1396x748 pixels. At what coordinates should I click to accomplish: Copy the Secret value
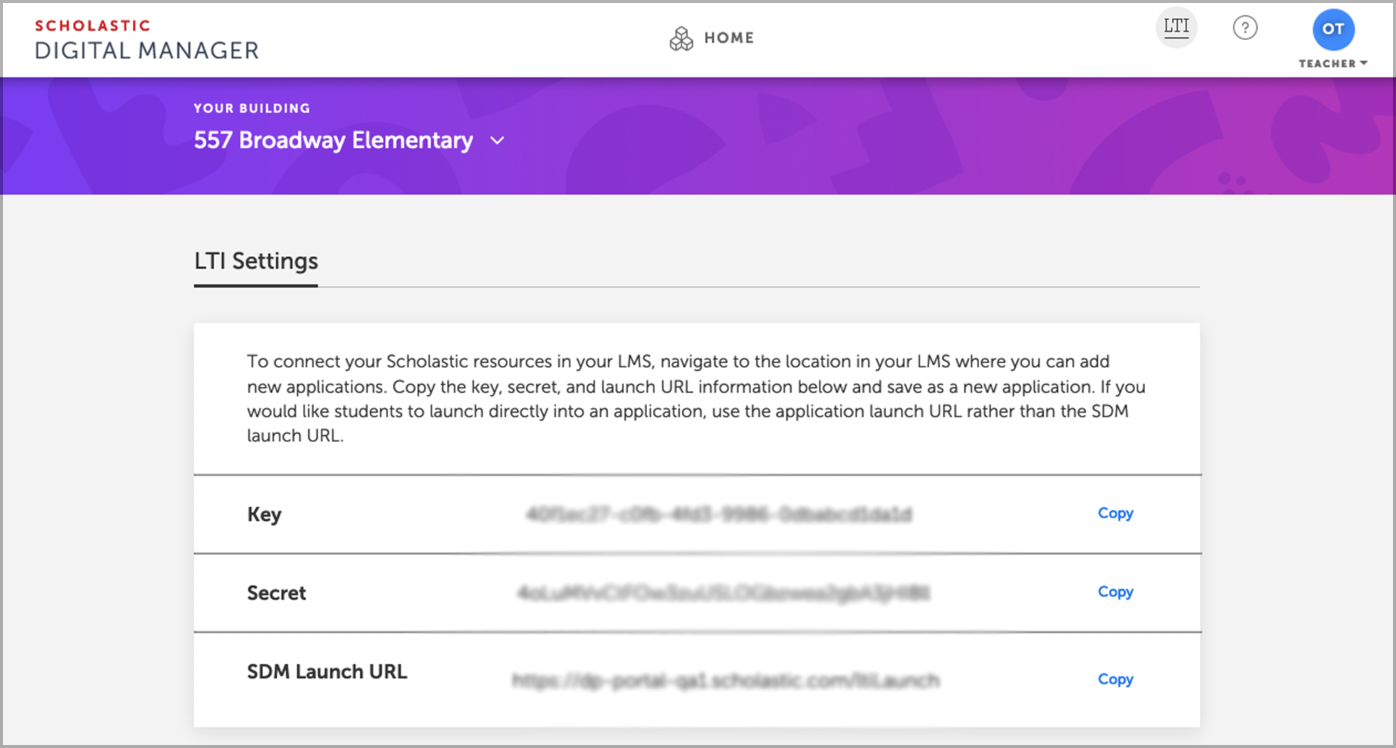(x=1115, y=591)
